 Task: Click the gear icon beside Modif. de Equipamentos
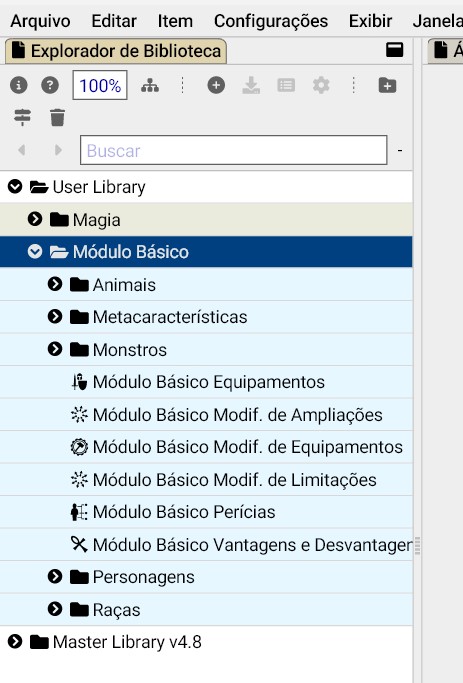pos(79,447)
